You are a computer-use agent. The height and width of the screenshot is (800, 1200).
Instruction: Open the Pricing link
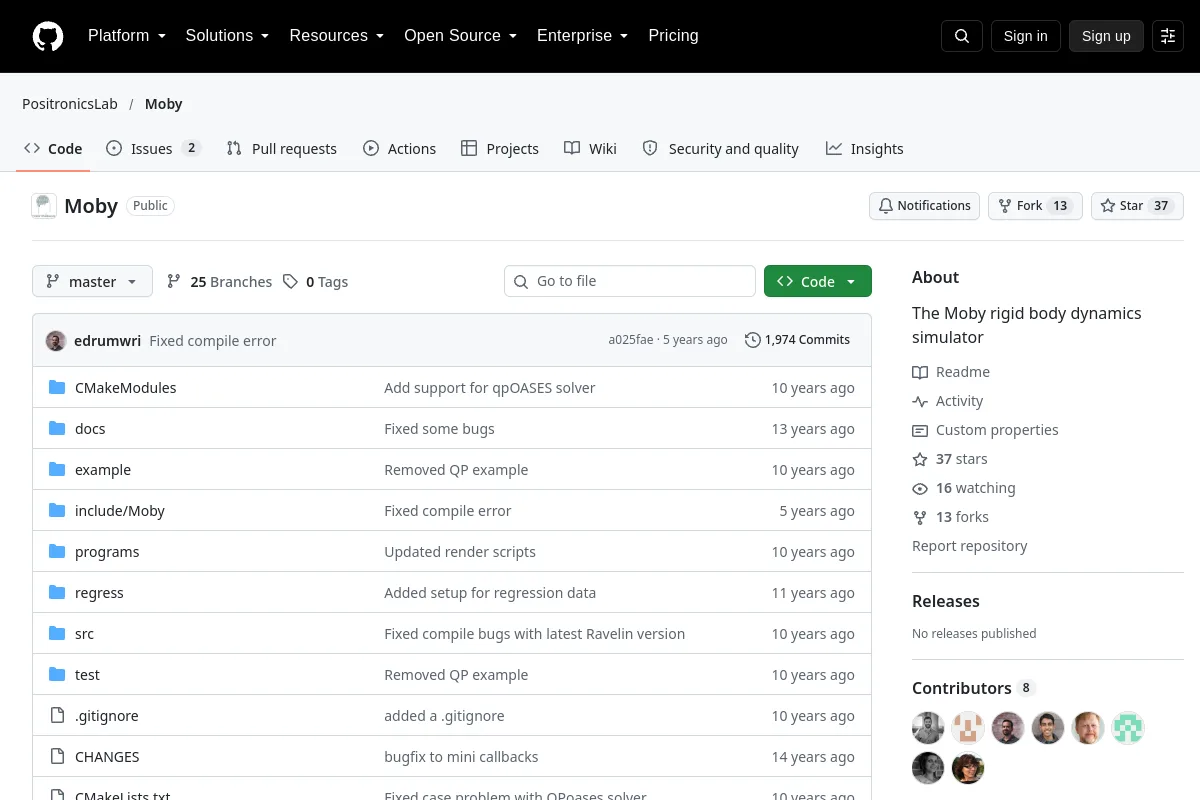(673, 36)
